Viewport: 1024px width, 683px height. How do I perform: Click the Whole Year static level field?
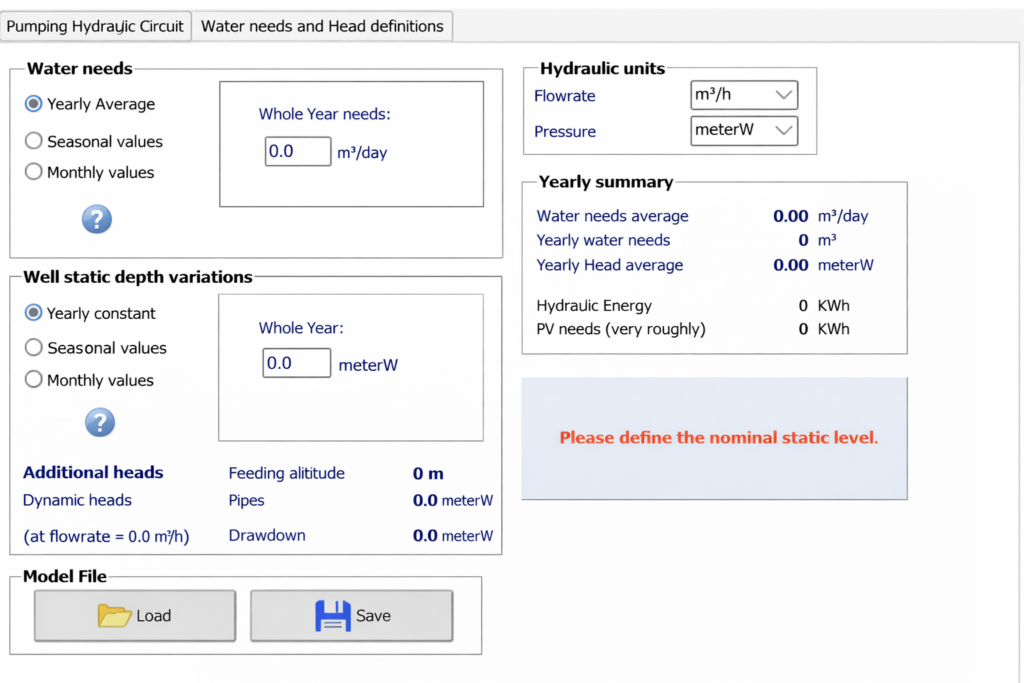click(x=296, y=362)
